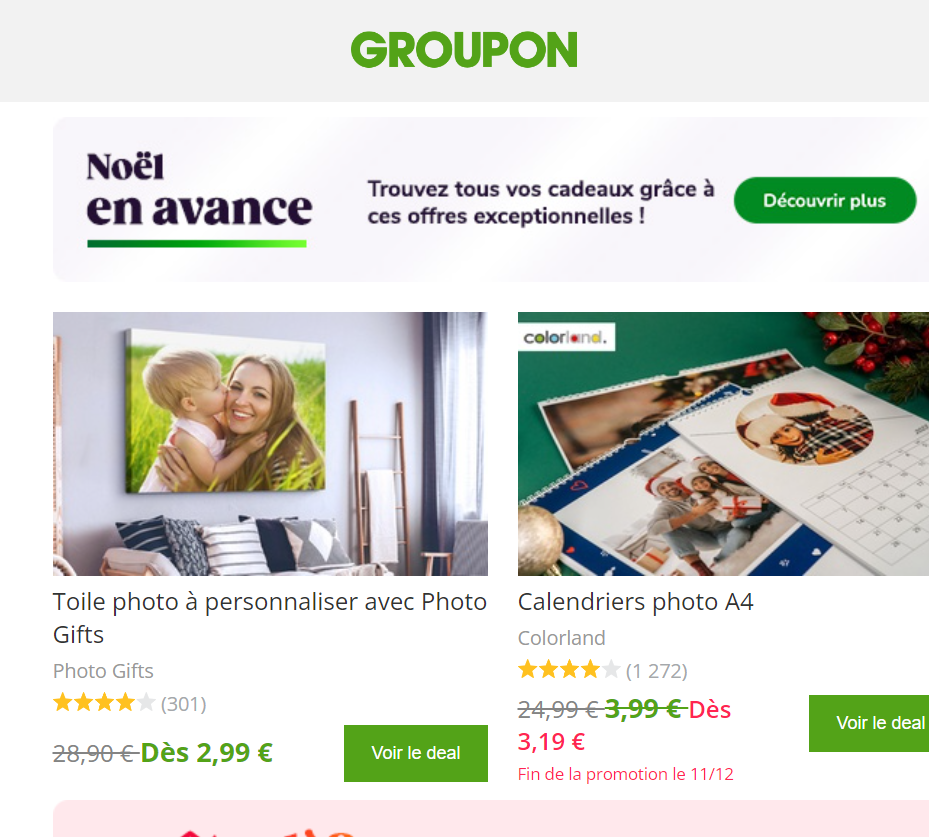Click the Photo Gifts merchant name
The width and height of the screenshot is (929, 837).
[103, 671]
